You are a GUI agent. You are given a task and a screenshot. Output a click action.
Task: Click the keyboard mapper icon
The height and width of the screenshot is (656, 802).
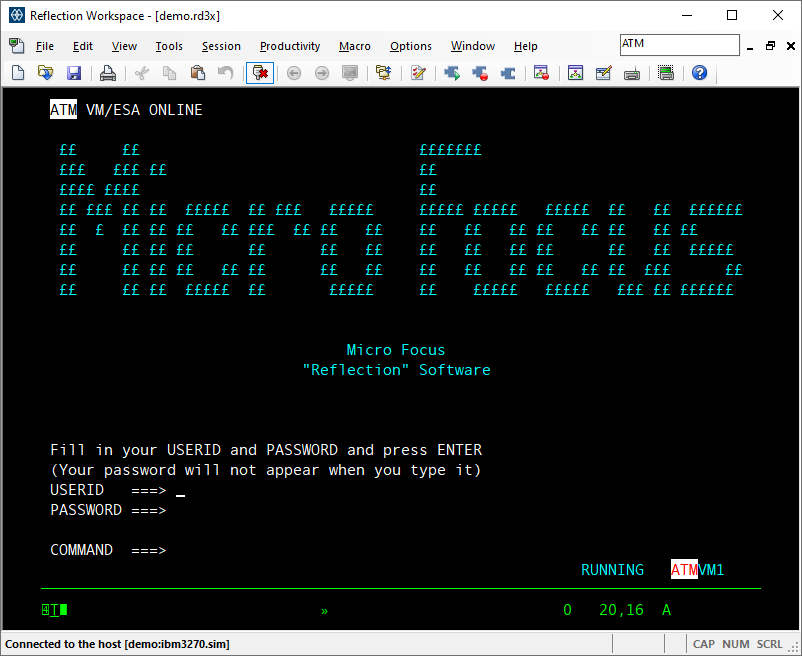[632, 74]
